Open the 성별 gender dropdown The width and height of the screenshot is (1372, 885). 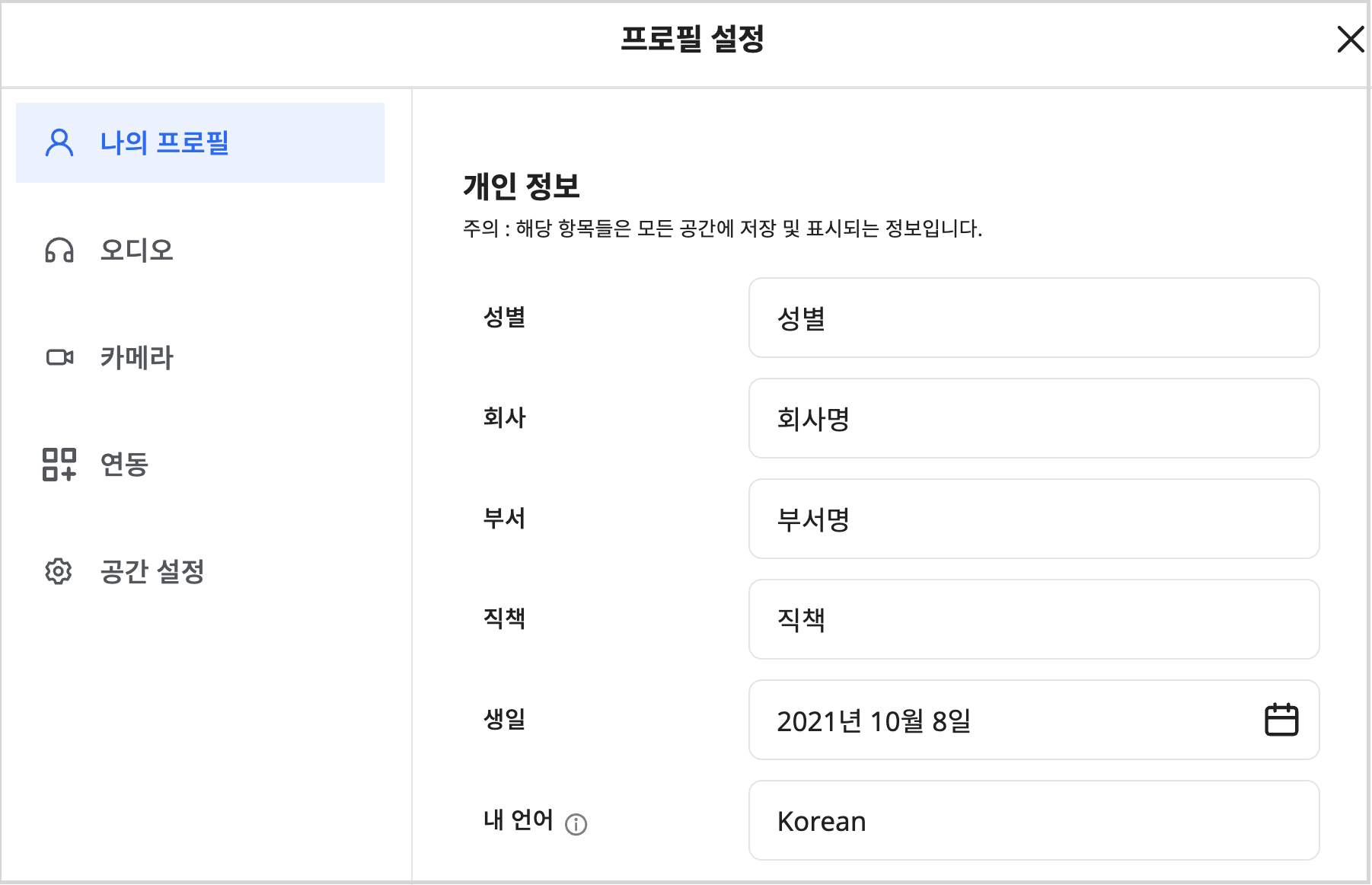[1033, 318]
